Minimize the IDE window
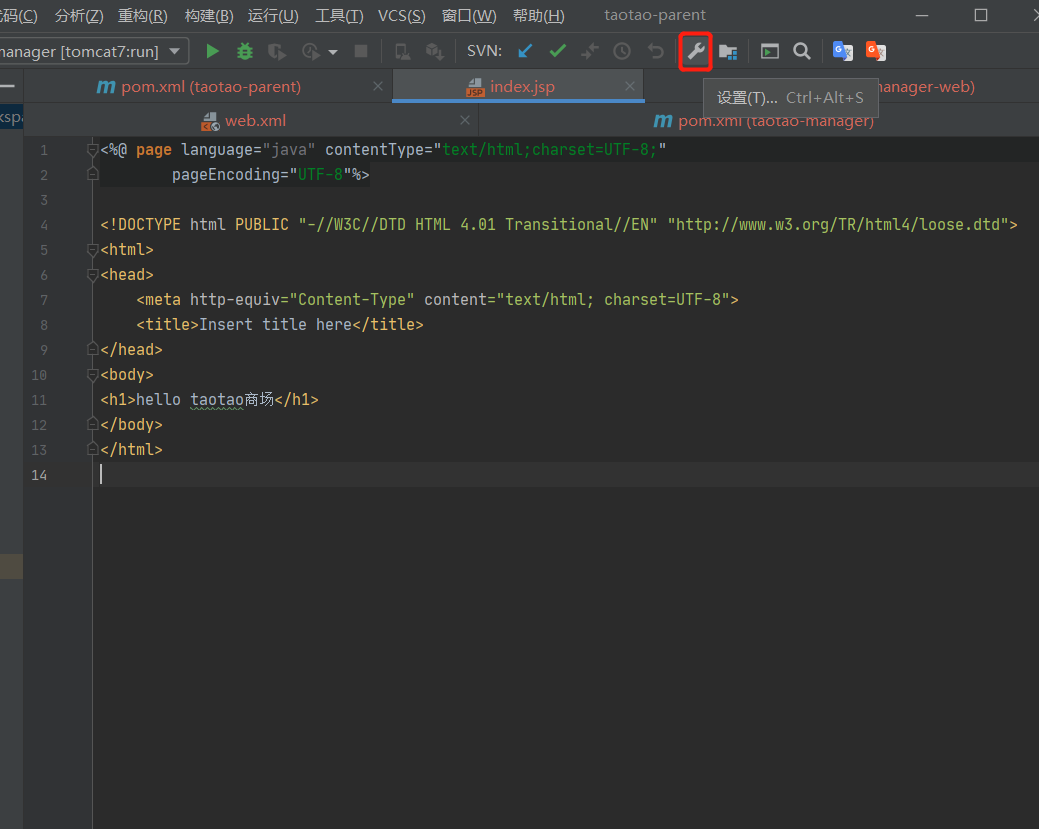 (922, 15)
